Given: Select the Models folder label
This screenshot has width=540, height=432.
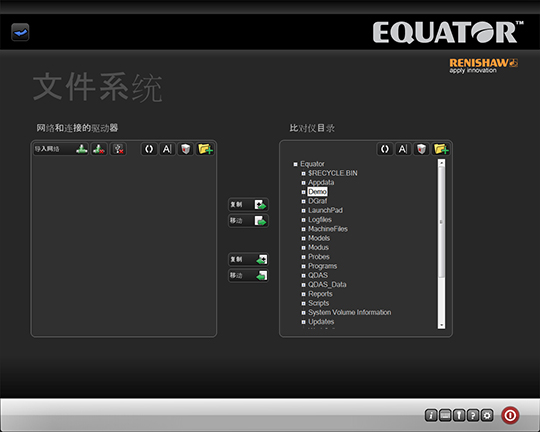Looking at the screenshot, I should coord(319,238).
